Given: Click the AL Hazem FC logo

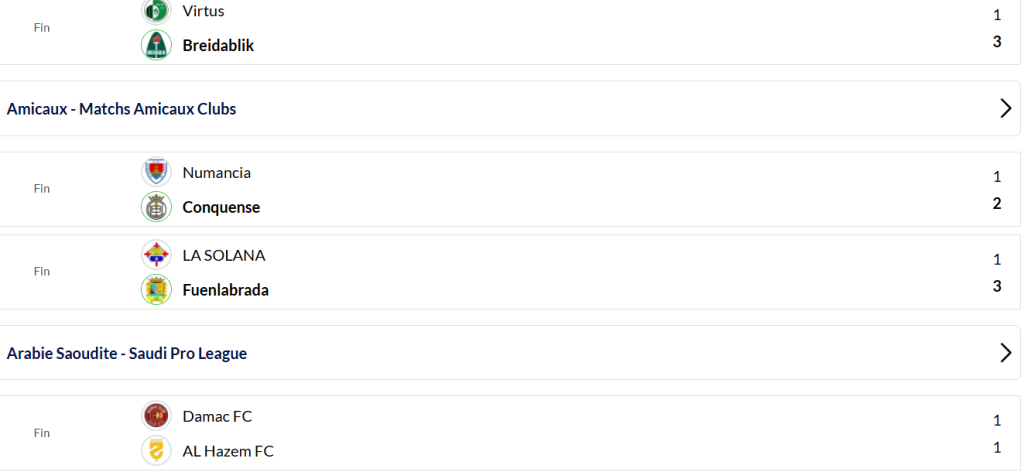Looking at the screenshot, I should [156, 451].
